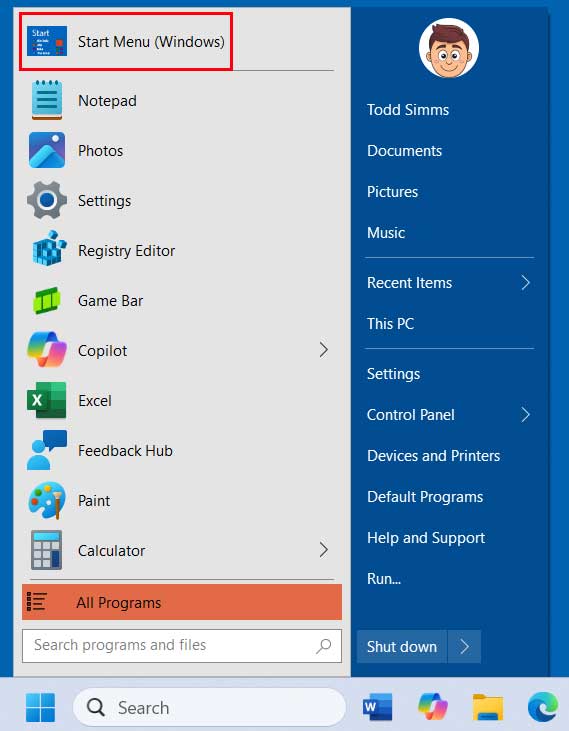Launch Photos using its mountain icon
The height and width of the screenshot is (731, 569).
point(47,150)
